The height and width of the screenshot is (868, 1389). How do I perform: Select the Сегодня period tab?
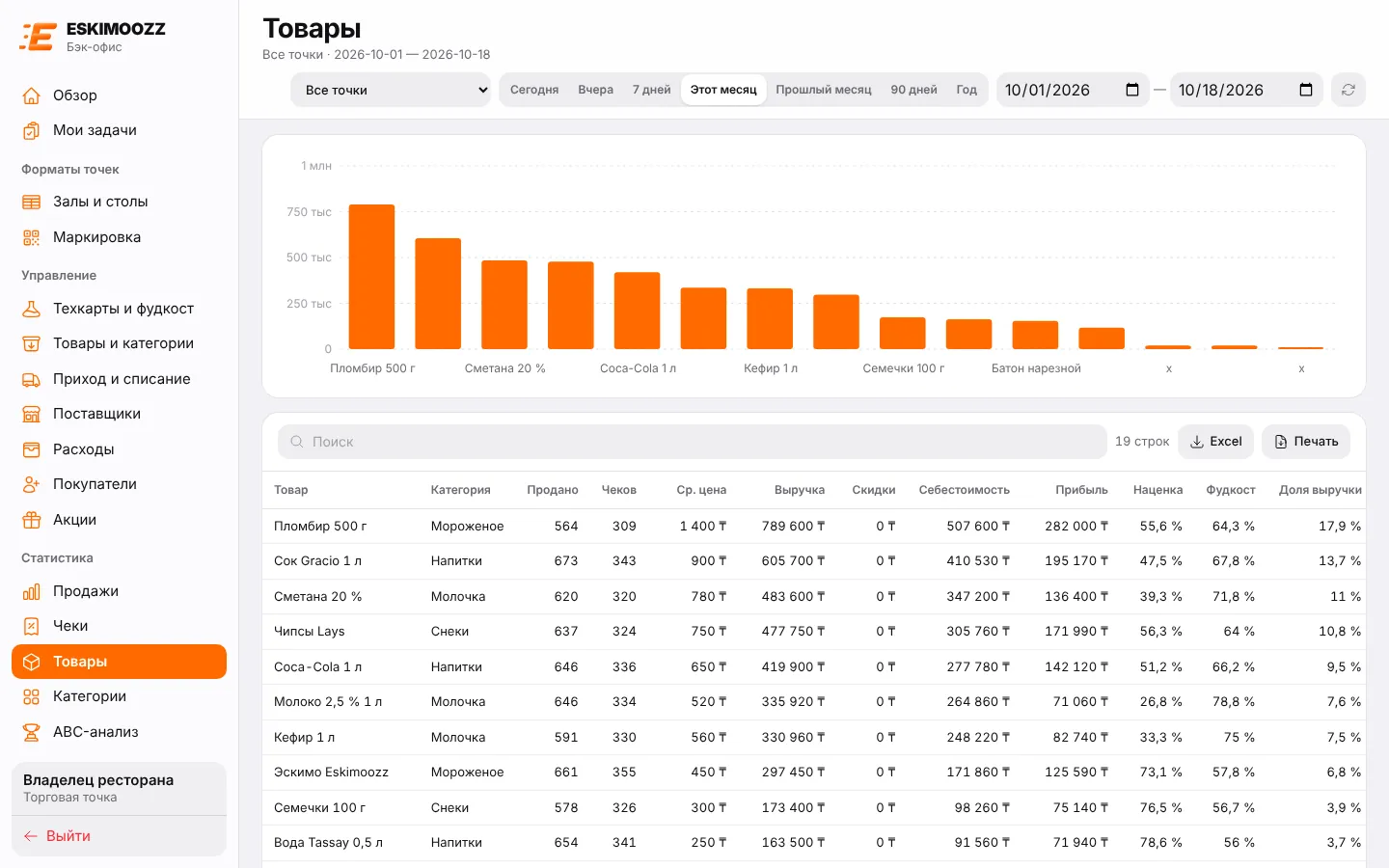534,90
